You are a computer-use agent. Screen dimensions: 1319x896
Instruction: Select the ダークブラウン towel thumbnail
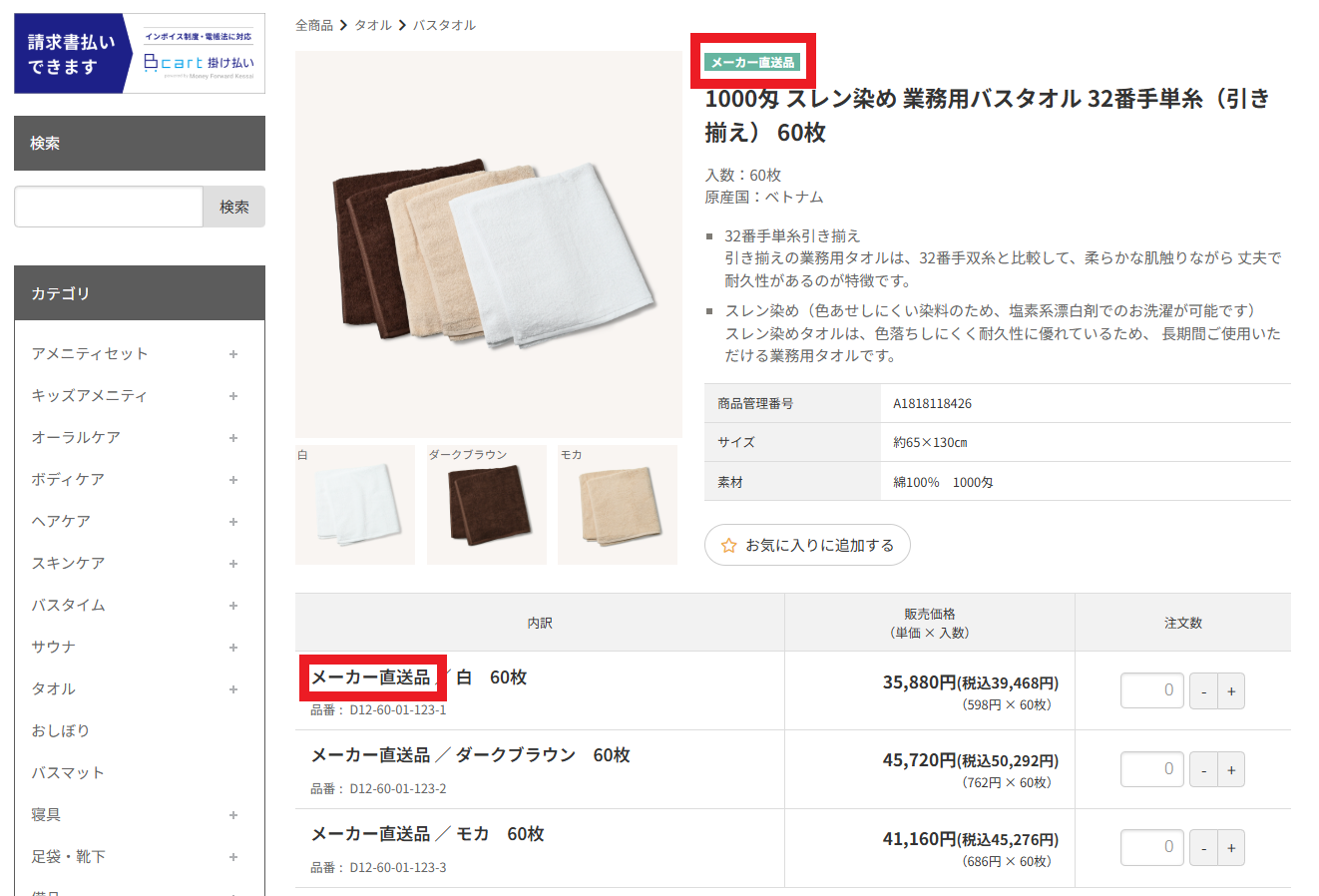486,505
